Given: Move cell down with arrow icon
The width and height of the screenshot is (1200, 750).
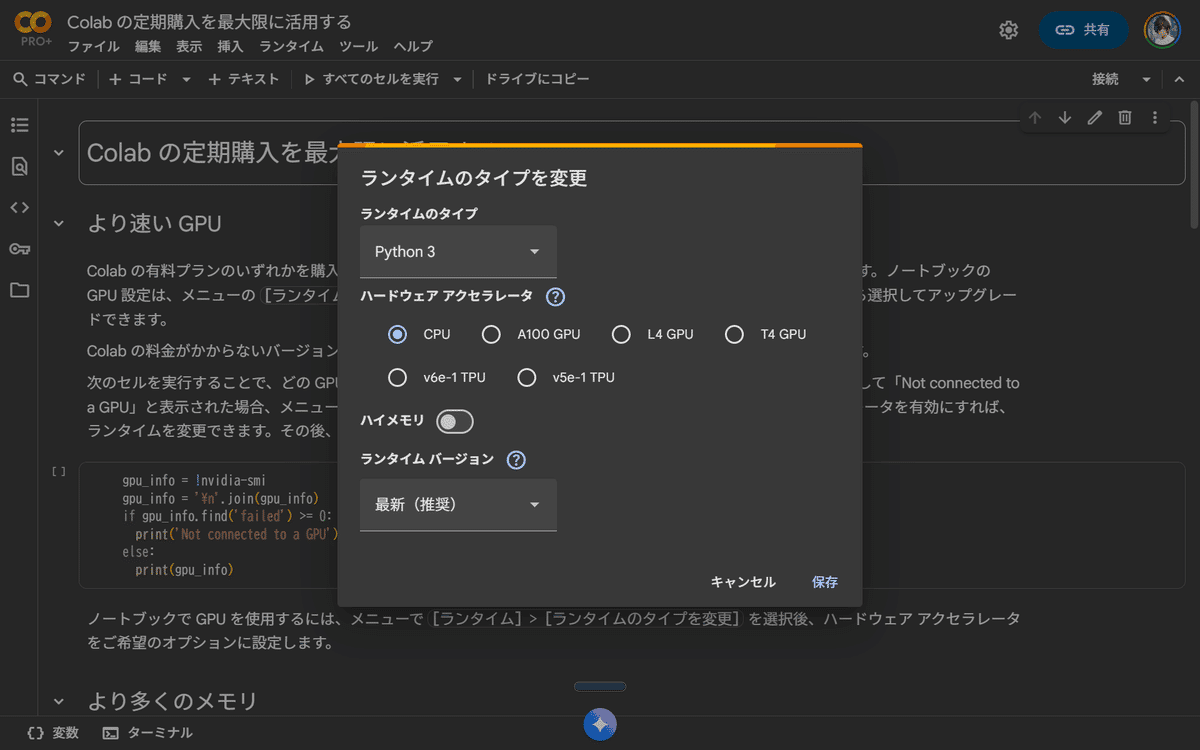Looking at the screenshot, I should [1065, 118].
